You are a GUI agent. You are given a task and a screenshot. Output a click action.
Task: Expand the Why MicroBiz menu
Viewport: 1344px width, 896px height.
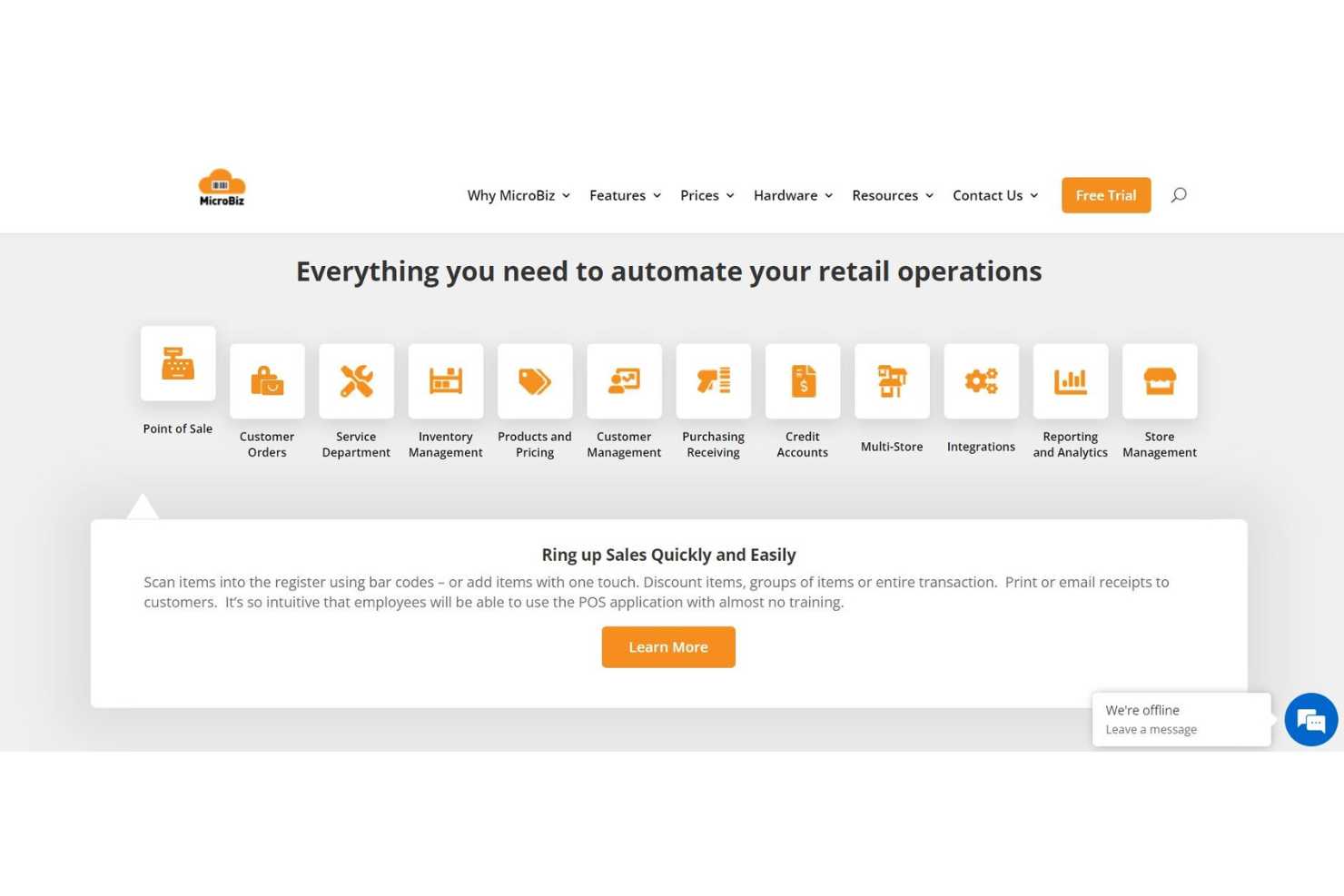point(519,195)
